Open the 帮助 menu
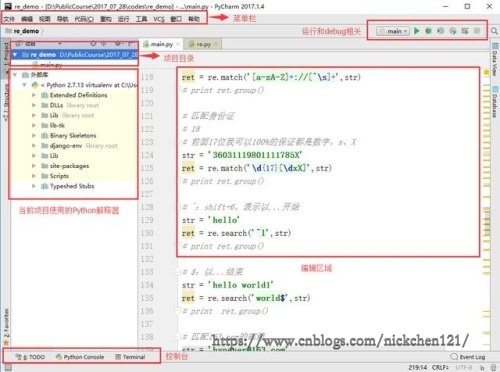Image resolution: width=500 pixels, height=372 pixels. pyautogui.click(x=194, y=19)
